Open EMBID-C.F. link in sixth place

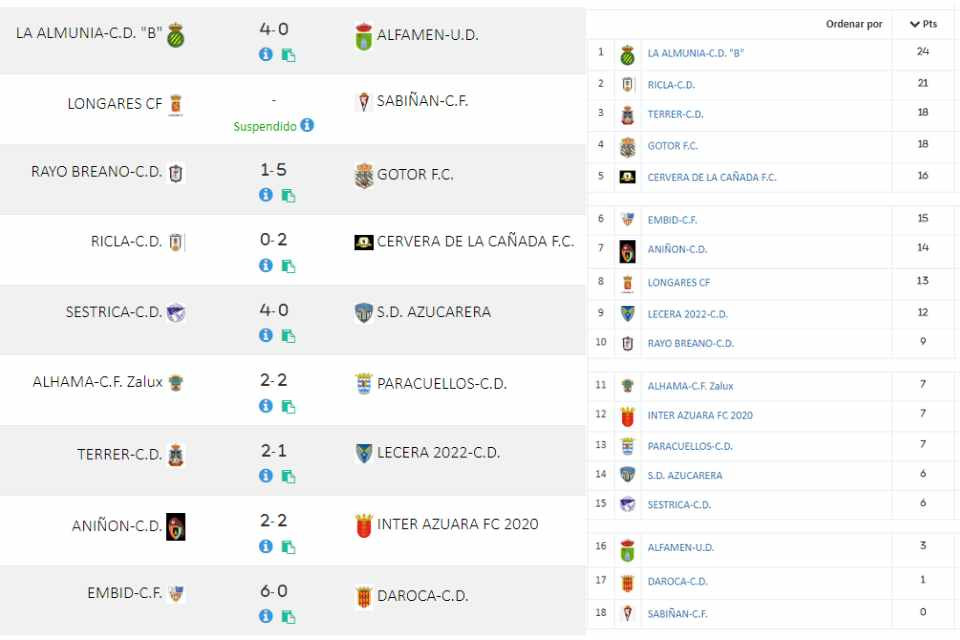click(672, 220)
